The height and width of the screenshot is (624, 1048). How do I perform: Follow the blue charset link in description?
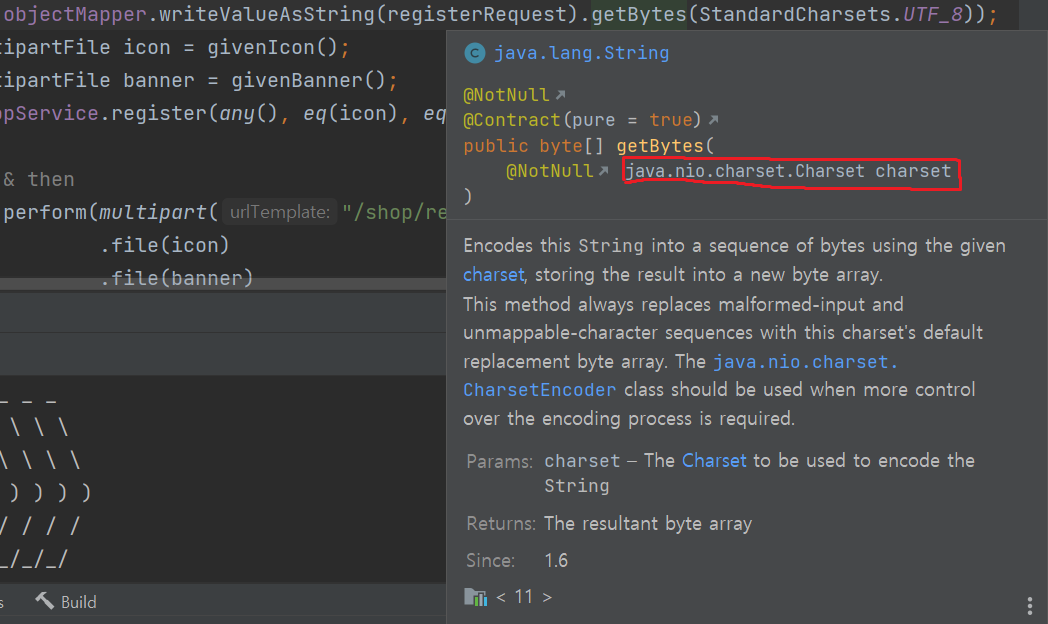coord(493,275)
